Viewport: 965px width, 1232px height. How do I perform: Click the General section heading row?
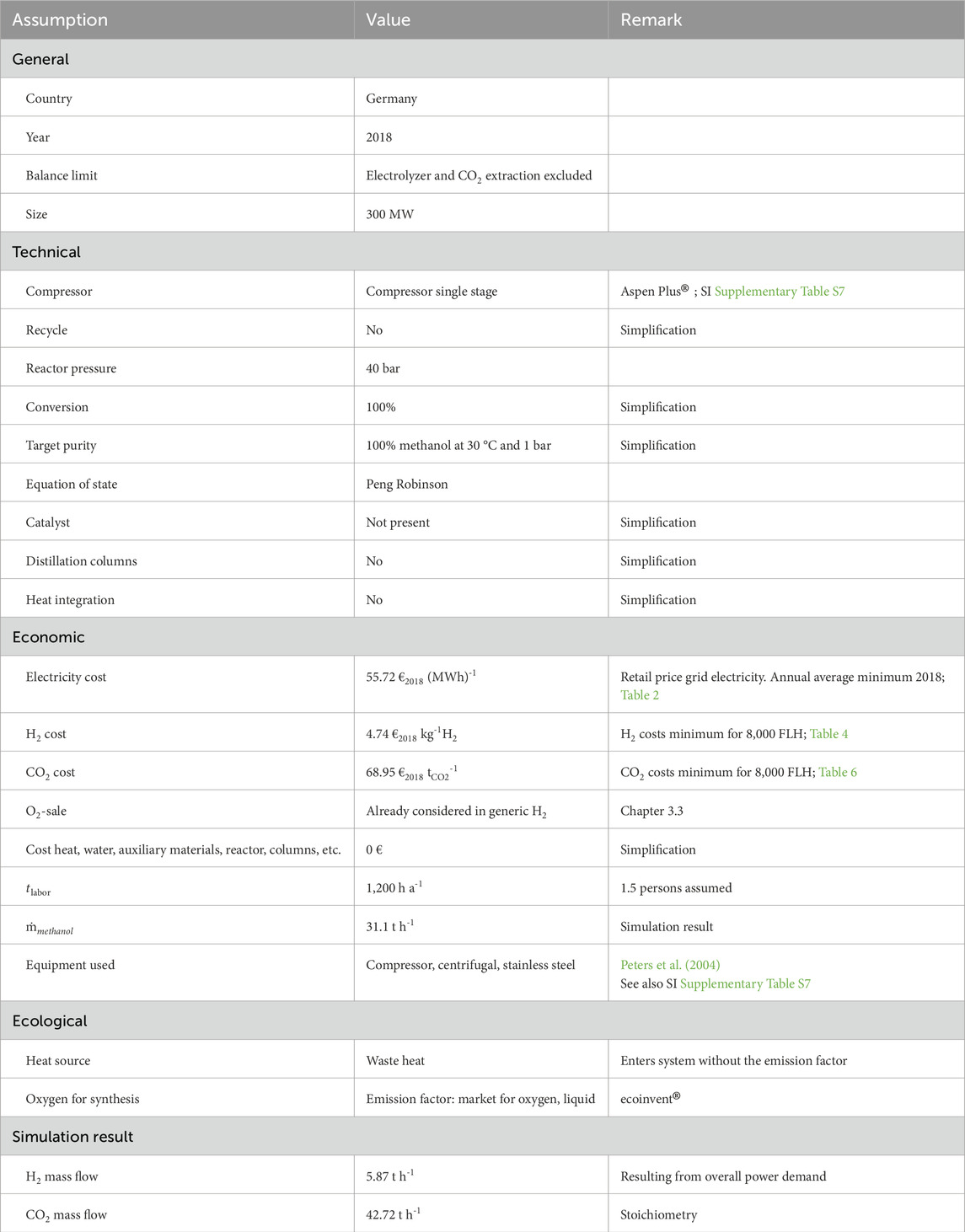point(40,59)
